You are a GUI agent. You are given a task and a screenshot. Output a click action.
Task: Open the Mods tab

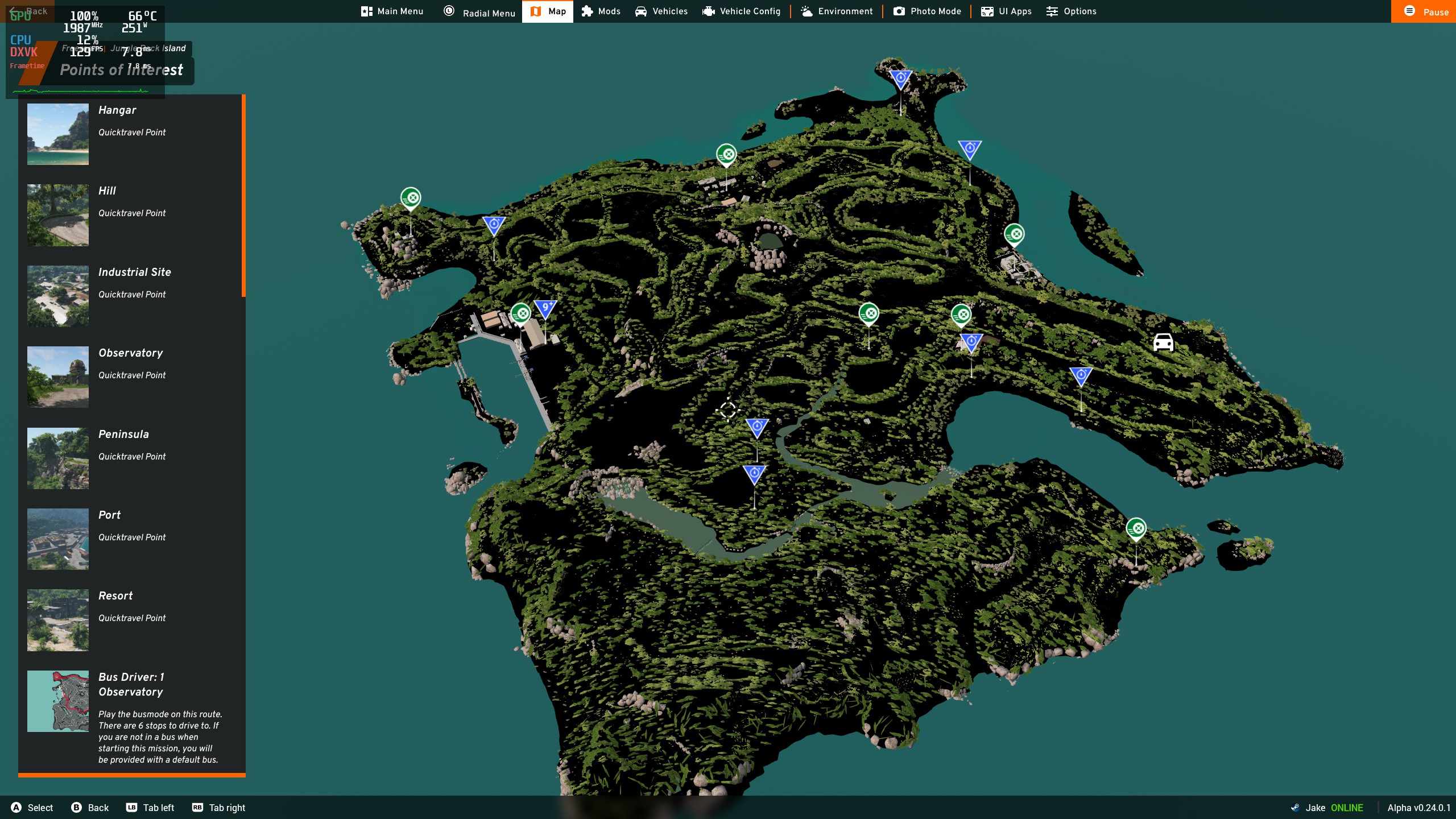(601, 11)
